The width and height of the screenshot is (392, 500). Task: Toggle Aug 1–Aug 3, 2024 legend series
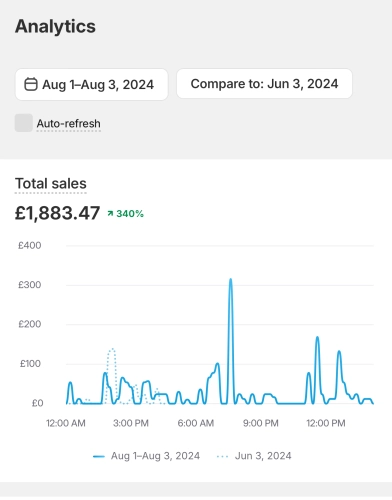pos(146,456)
